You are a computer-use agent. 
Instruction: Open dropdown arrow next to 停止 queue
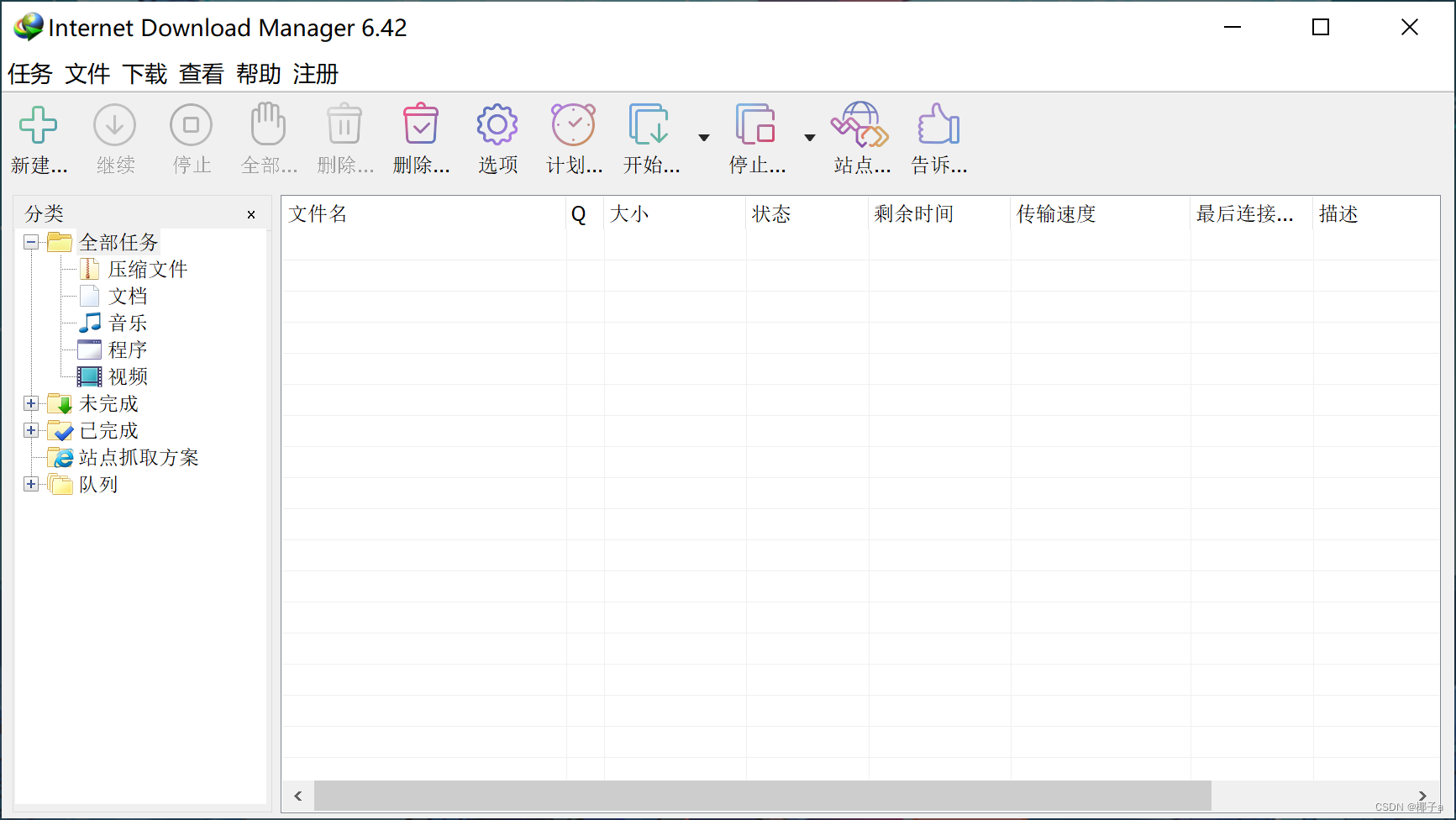coord(810,138)
